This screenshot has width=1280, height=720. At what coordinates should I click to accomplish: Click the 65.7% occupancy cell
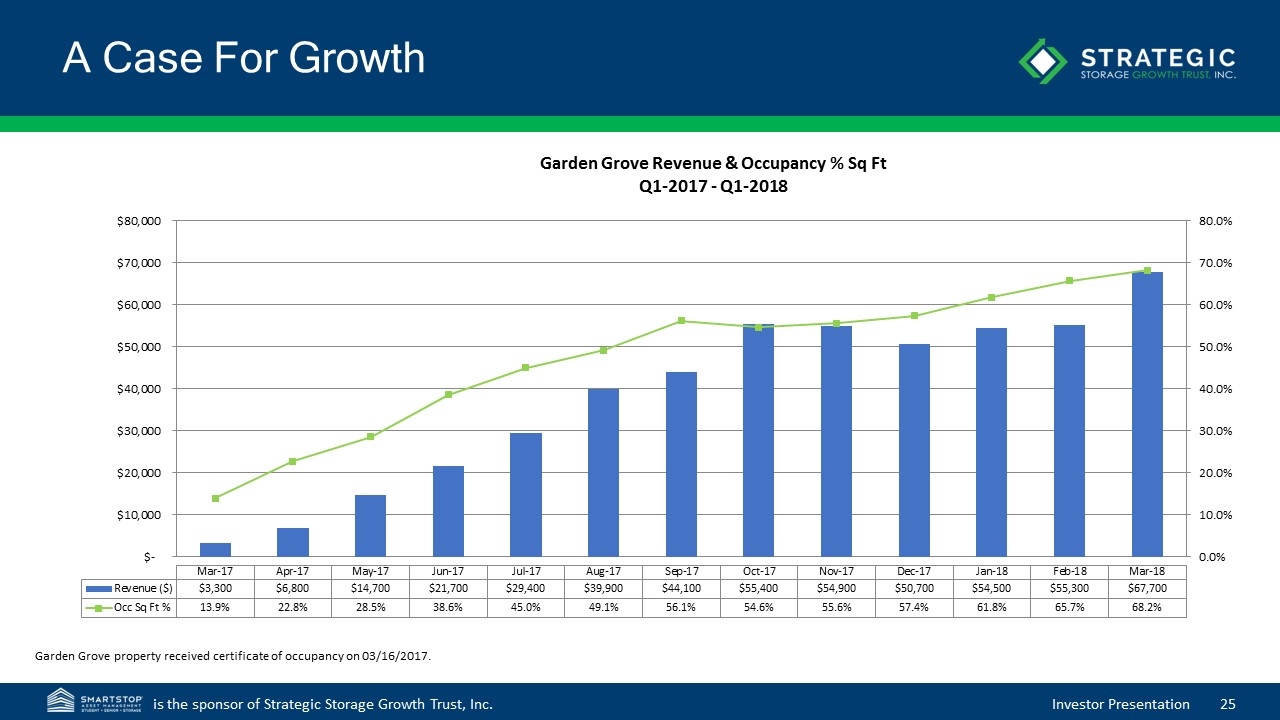point(1069,609)
